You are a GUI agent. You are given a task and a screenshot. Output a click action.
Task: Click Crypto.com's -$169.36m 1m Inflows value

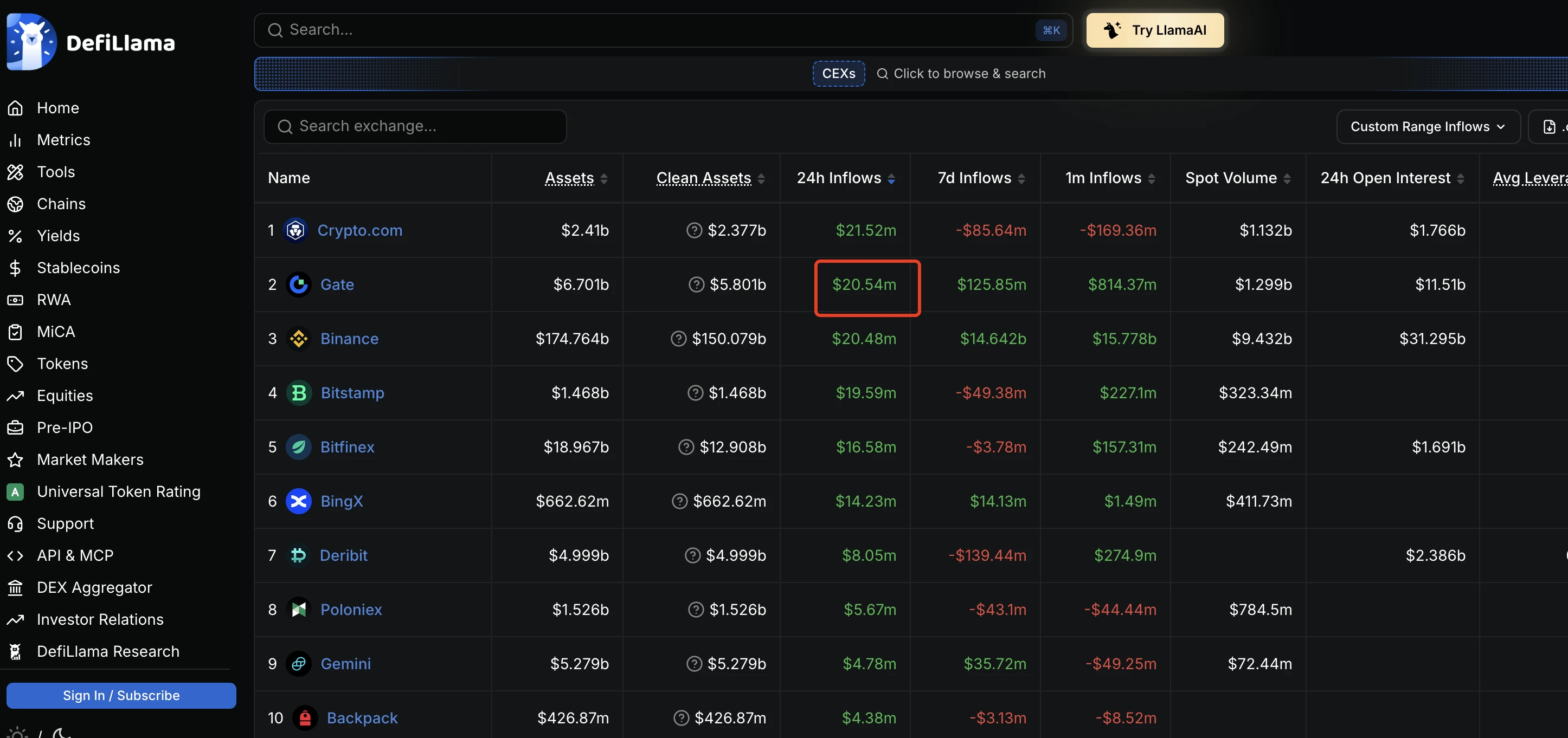pos(1117,231)
